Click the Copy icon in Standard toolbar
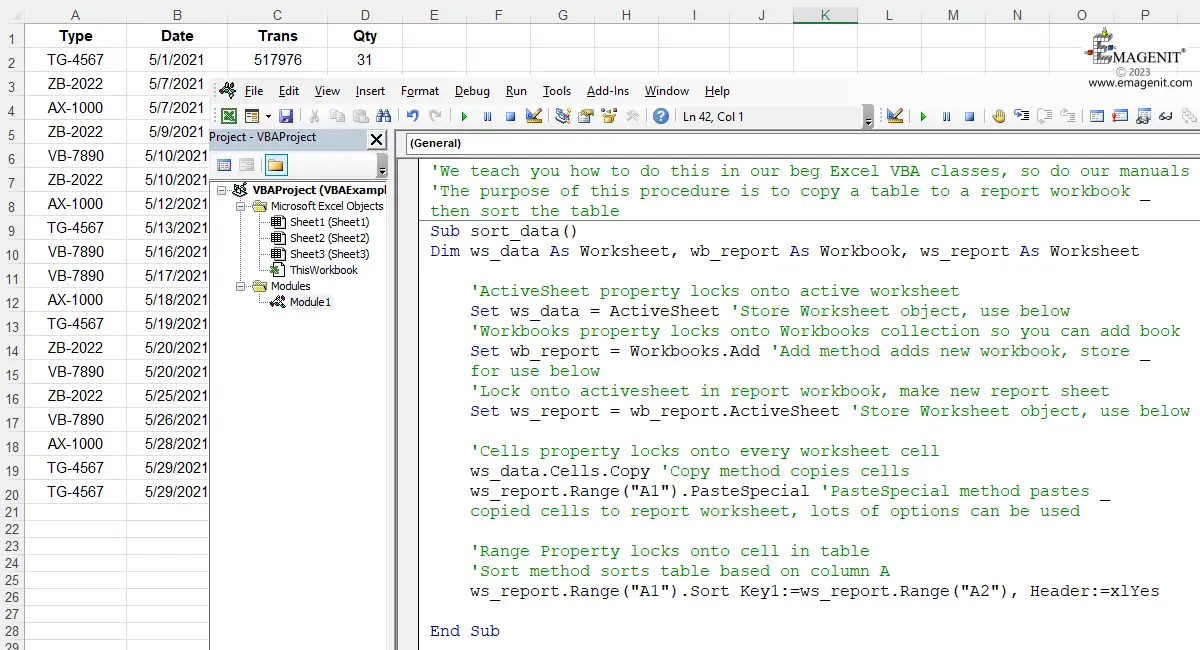Viewport: 1200px width, 650px height. [x=337, y=116]
